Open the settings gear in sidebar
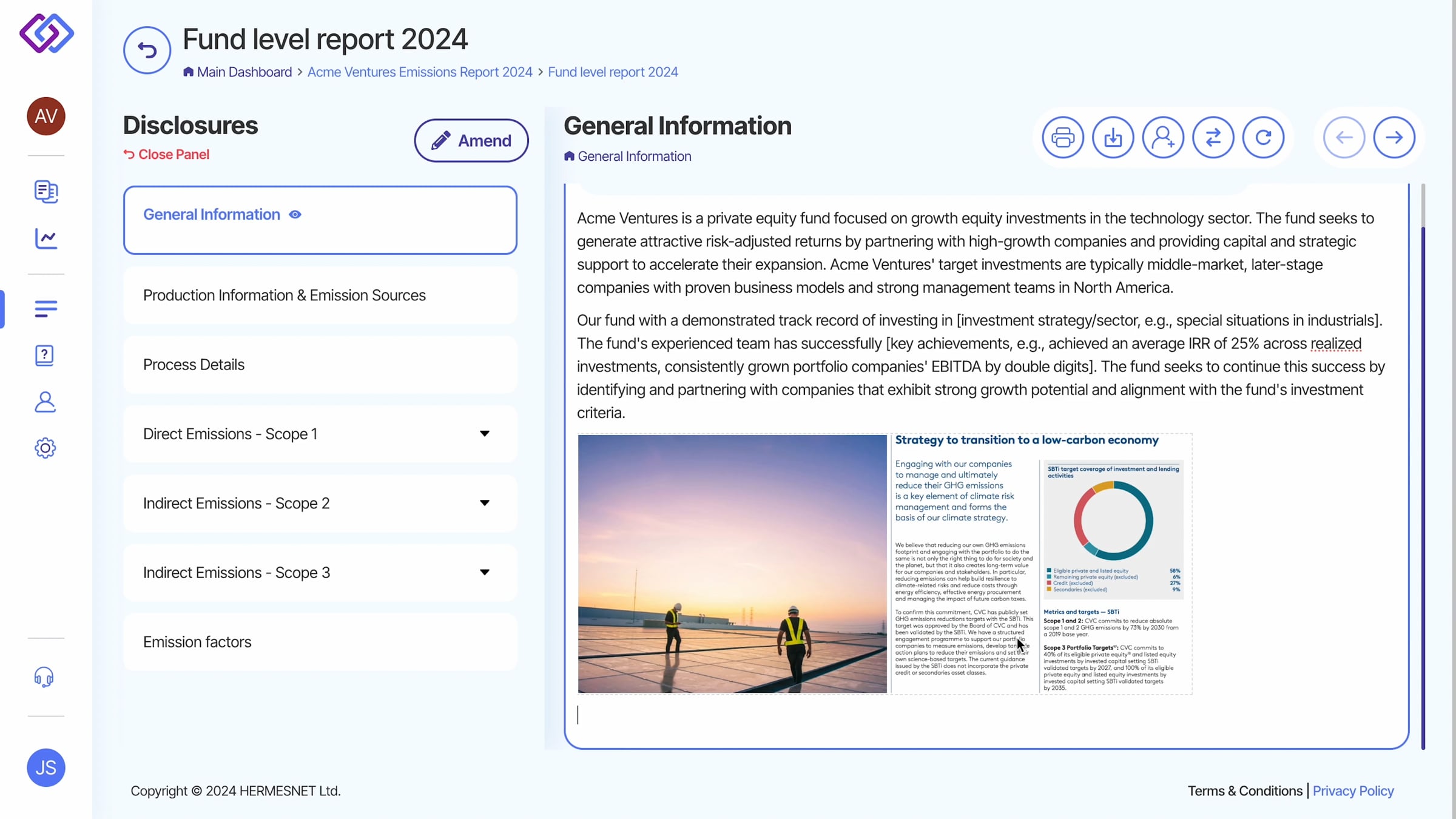The width and height of the screenshot is (1456, 819). (45, 448)
